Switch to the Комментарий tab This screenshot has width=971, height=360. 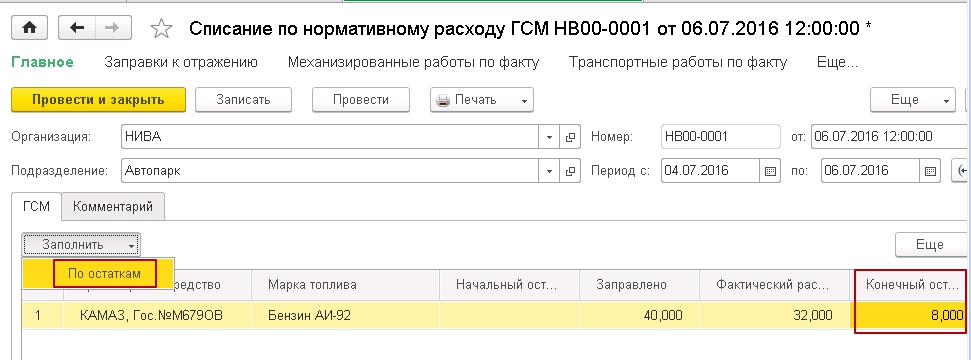click(113, 207)
